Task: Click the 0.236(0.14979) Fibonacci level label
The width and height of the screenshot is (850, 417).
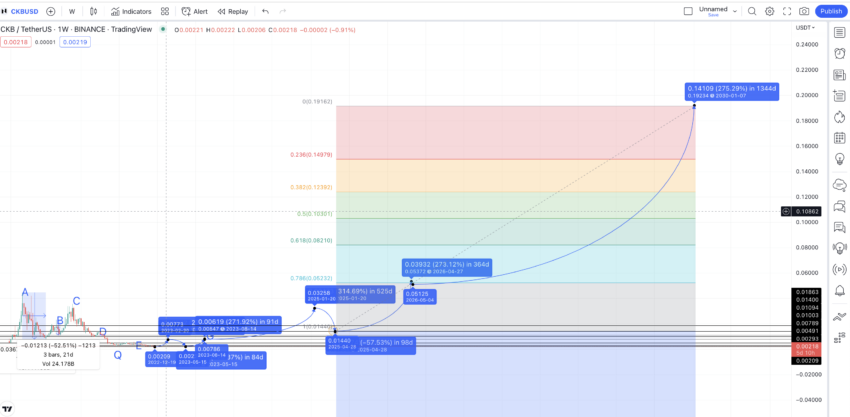Action: coord(311,155)
